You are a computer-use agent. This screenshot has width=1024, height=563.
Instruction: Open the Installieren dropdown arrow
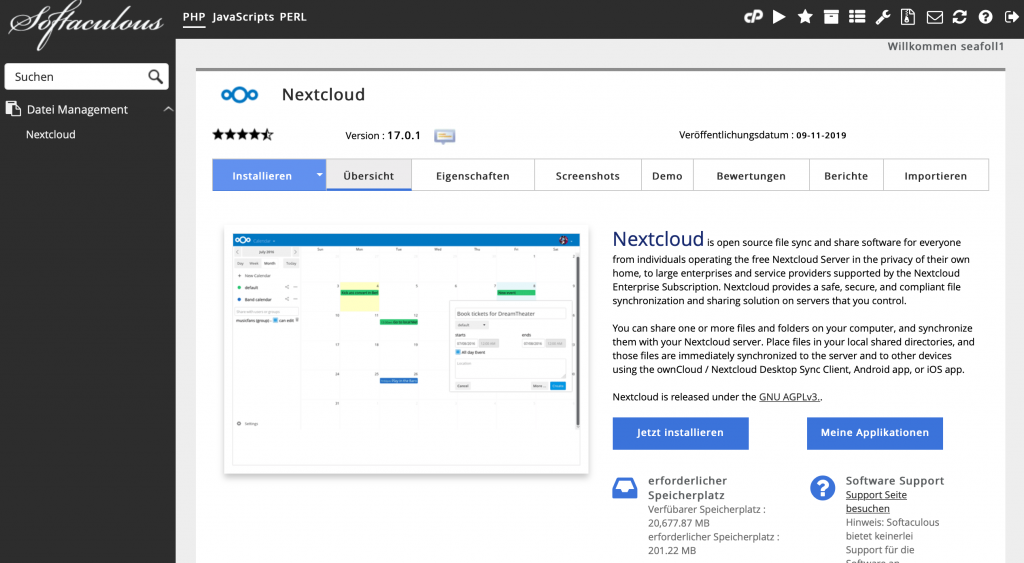(319, 175)
